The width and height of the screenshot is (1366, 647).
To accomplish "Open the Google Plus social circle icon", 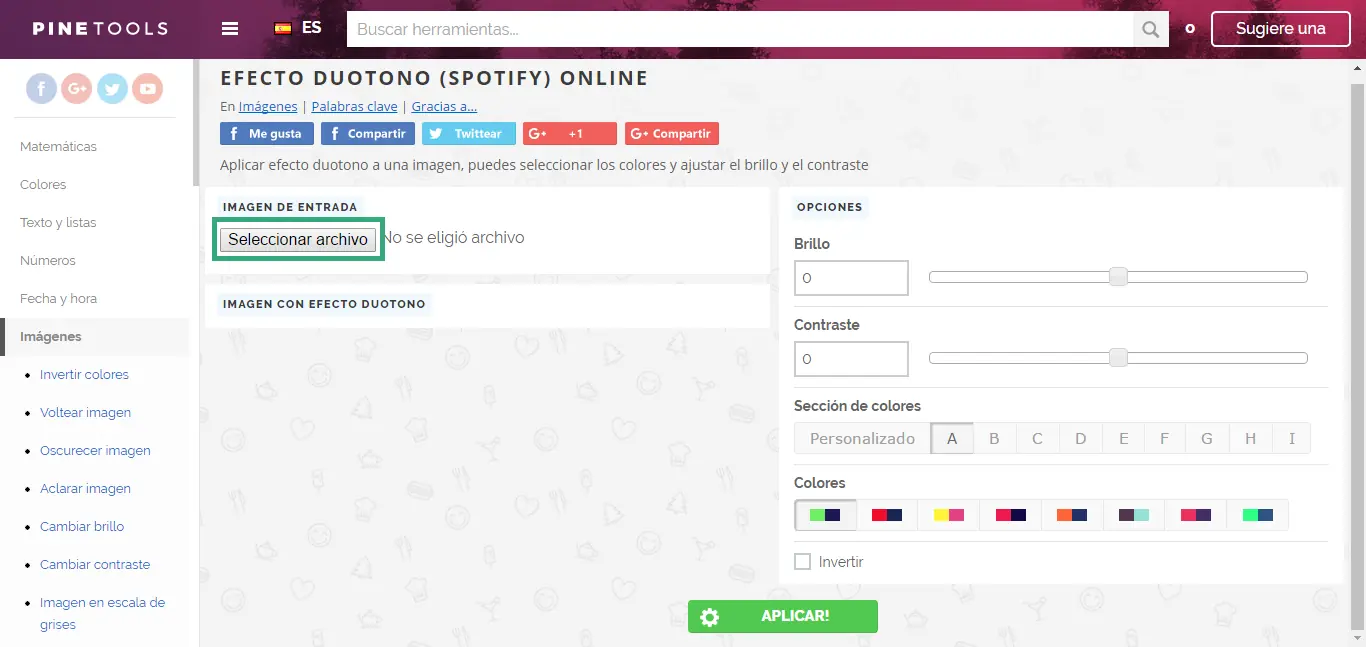I will click(x=77, y=89).
